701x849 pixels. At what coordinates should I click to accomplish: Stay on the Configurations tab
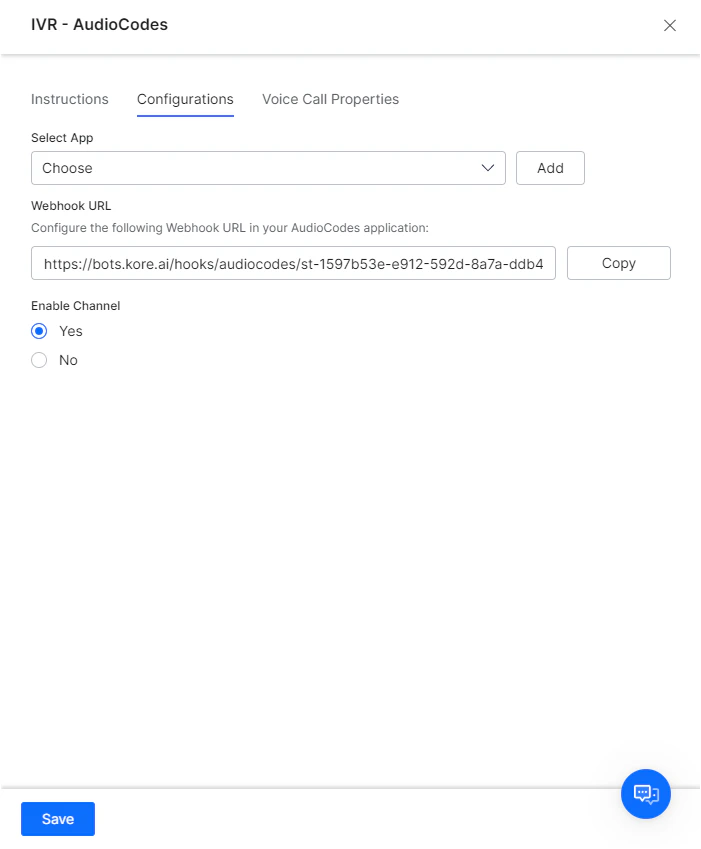(185, 99)
